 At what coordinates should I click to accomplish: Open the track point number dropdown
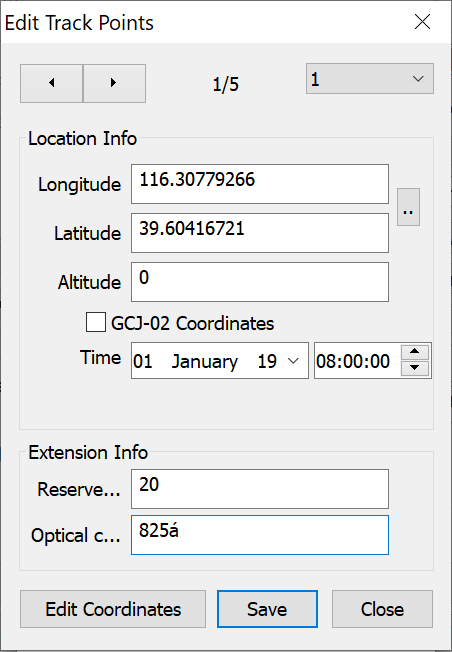[x=370, y=79]
